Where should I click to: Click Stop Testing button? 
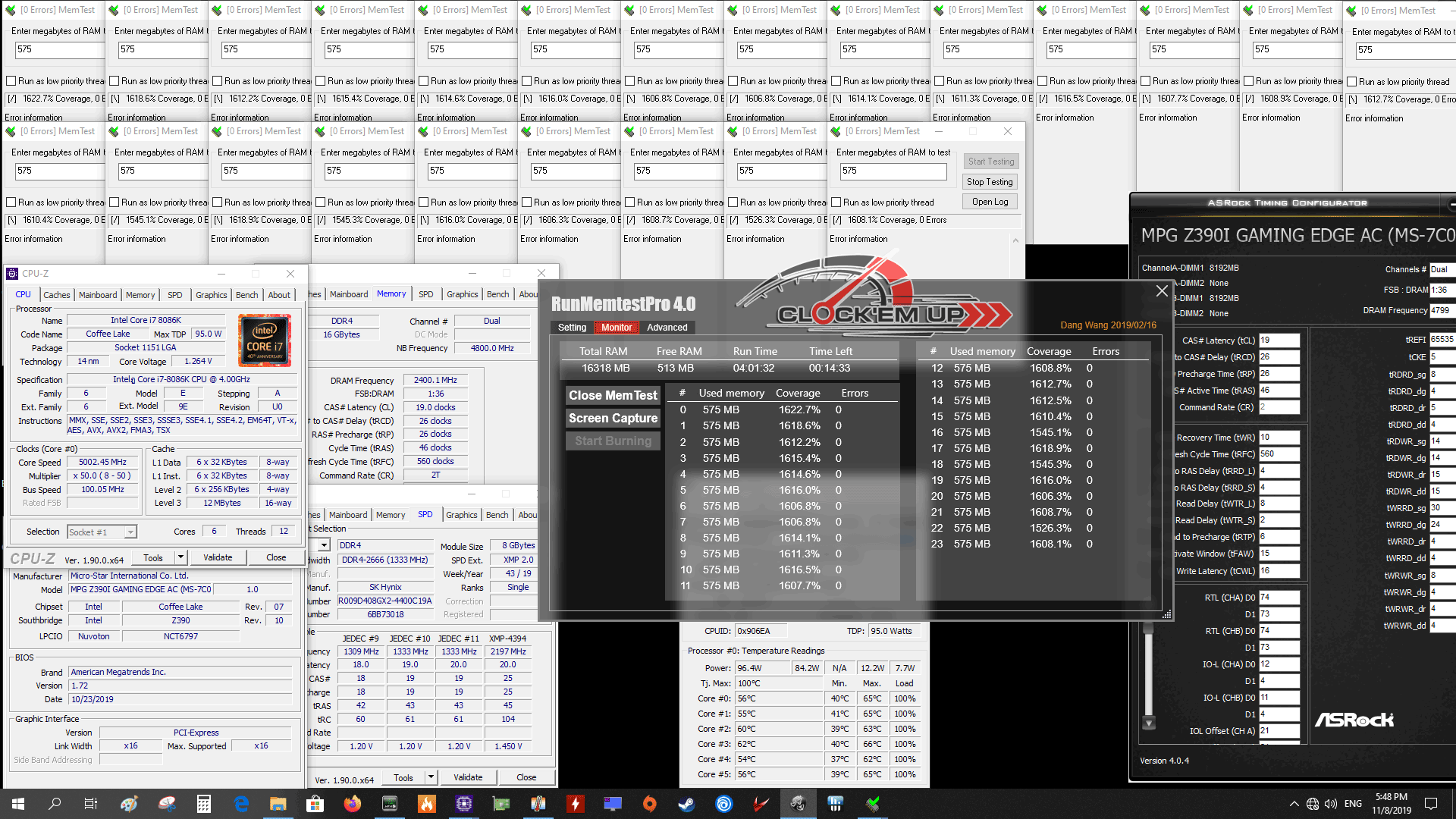pos(990,182)
